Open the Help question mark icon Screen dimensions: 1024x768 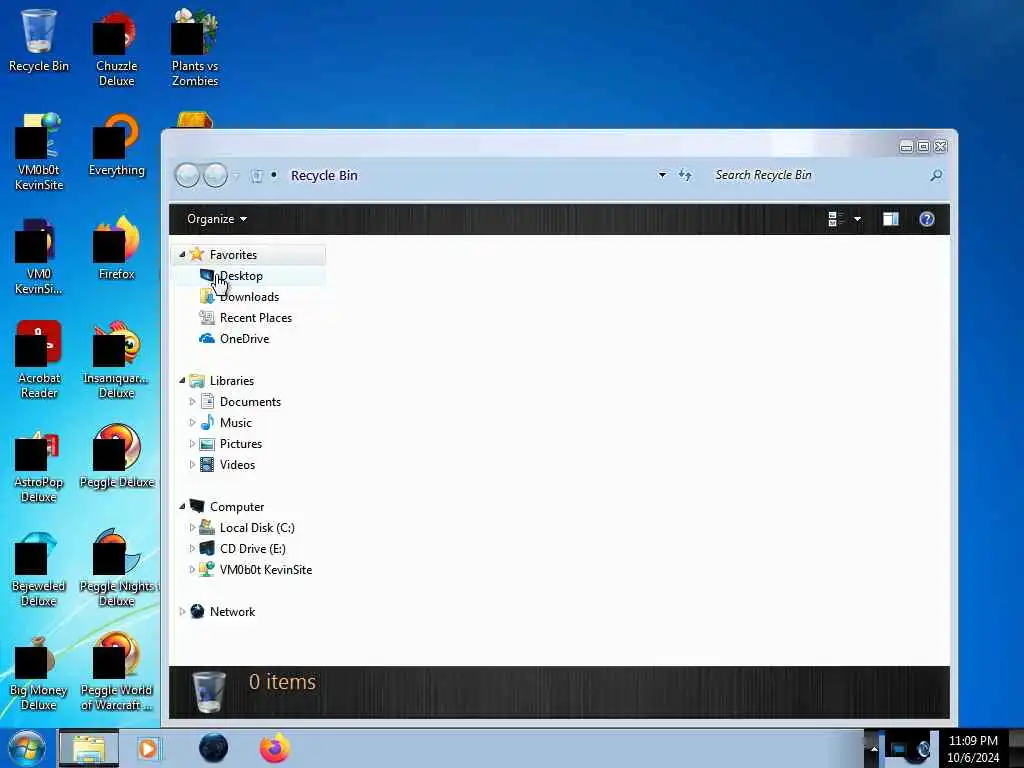coord(927,219)
